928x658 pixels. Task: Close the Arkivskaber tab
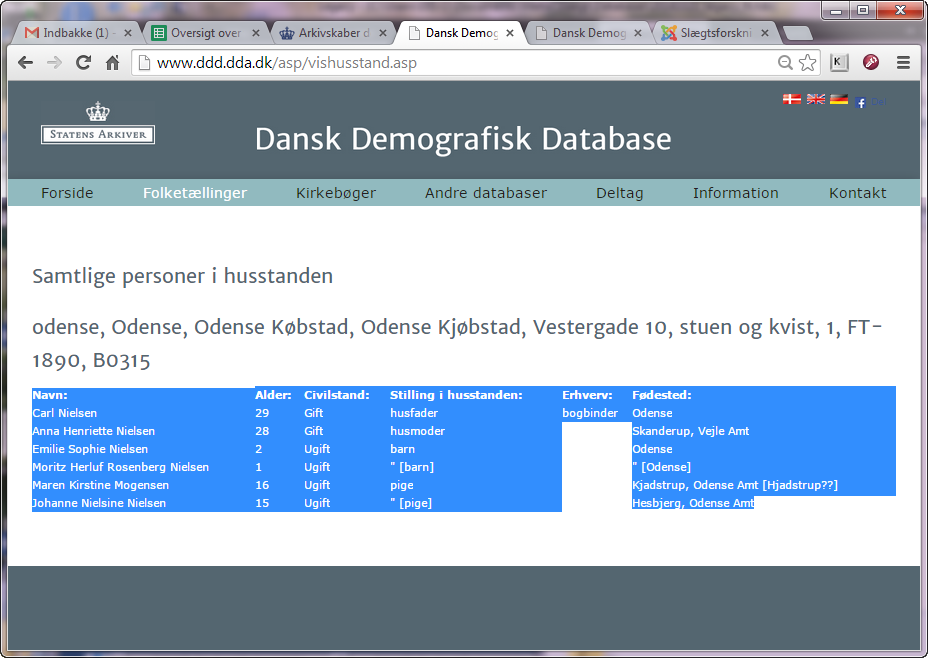pyautogui.click(x=383, y=33)
